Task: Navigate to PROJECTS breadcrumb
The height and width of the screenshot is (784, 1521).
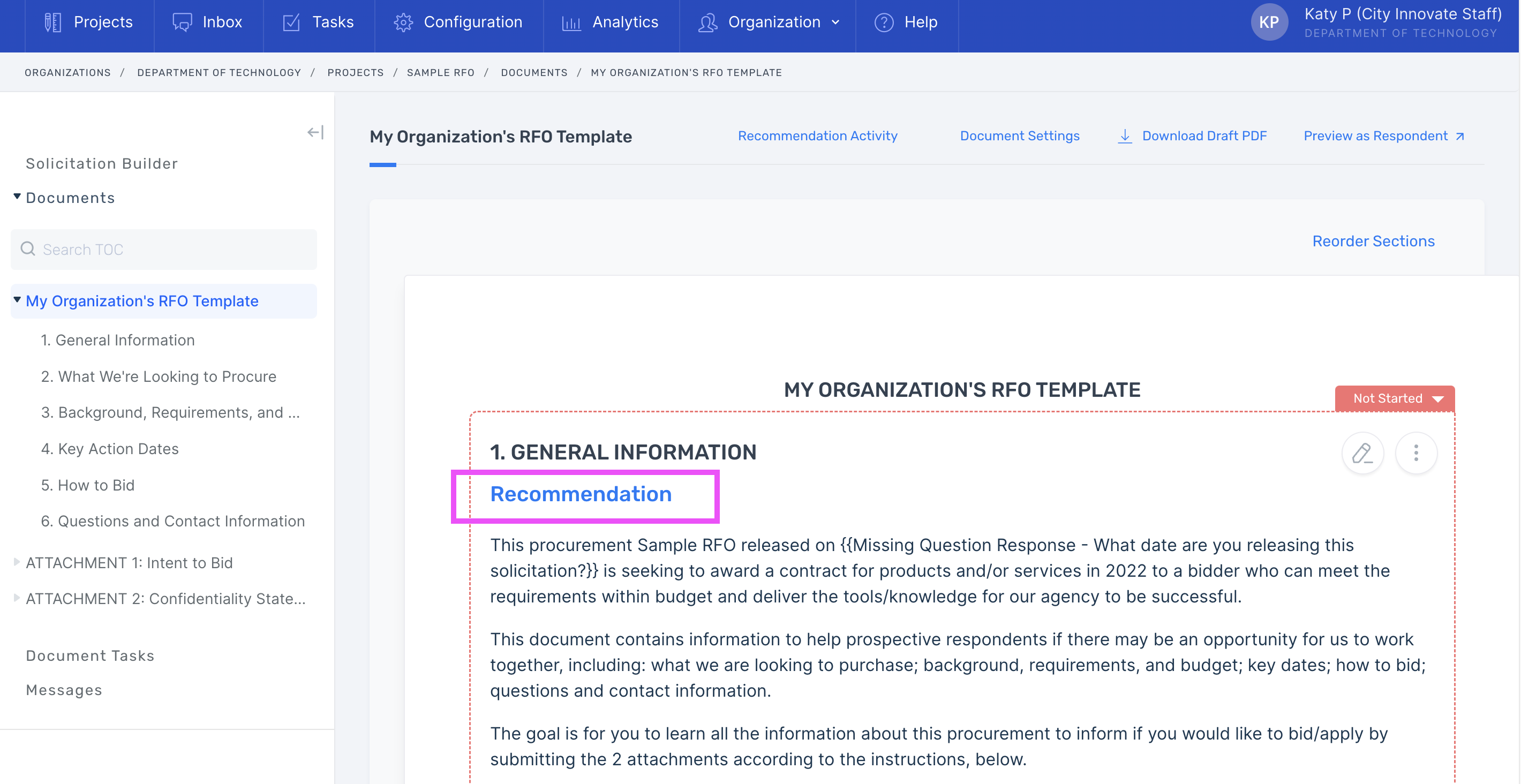Action: [356, 73]
